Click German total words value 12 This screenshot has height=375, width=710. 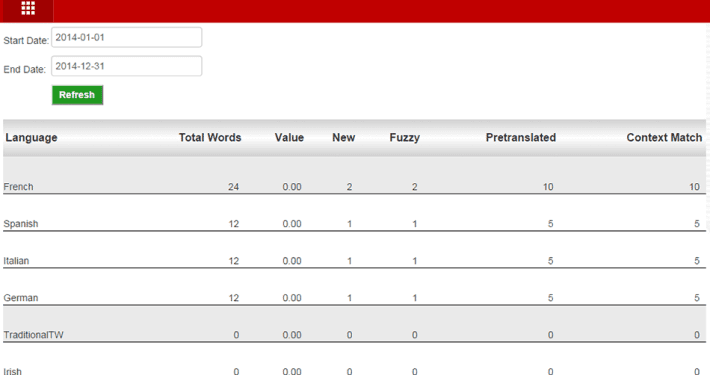click(233, 298)
